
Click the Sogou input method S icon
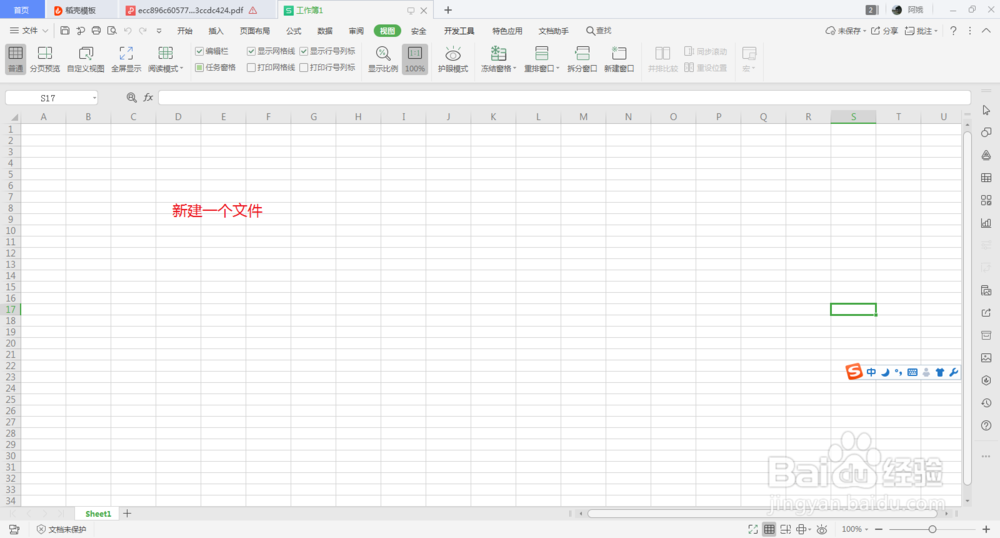click(853, 372)
